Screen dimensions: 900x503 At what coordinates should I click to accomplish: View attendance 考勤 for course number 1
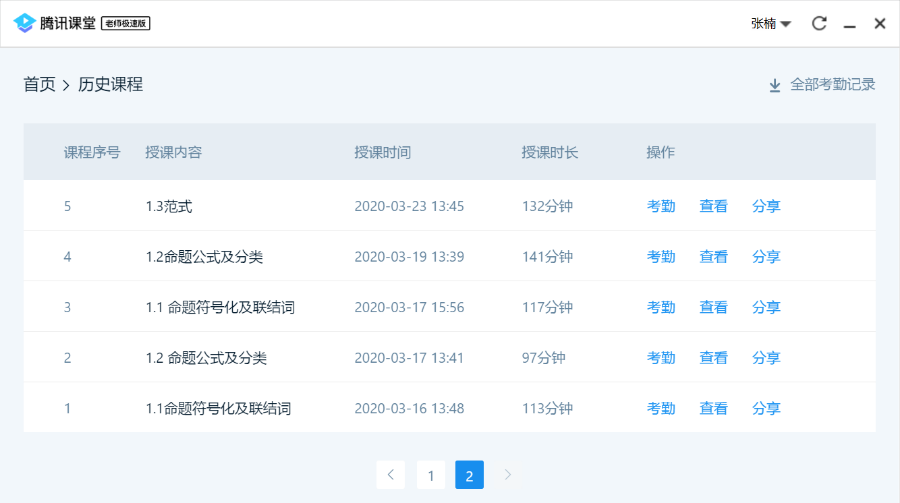tap(661, 408)
